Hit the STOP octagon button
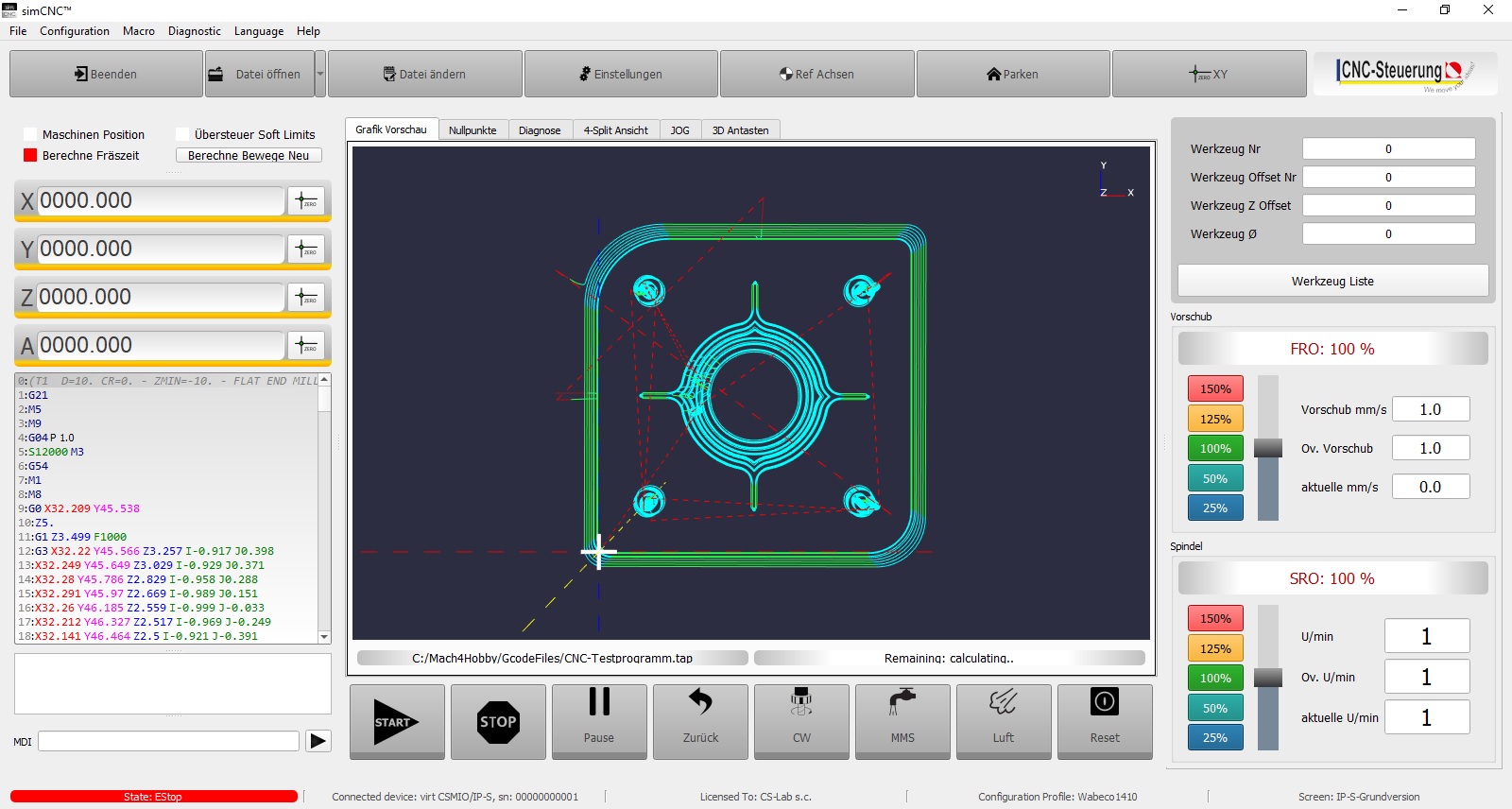 tap(498, 722)
